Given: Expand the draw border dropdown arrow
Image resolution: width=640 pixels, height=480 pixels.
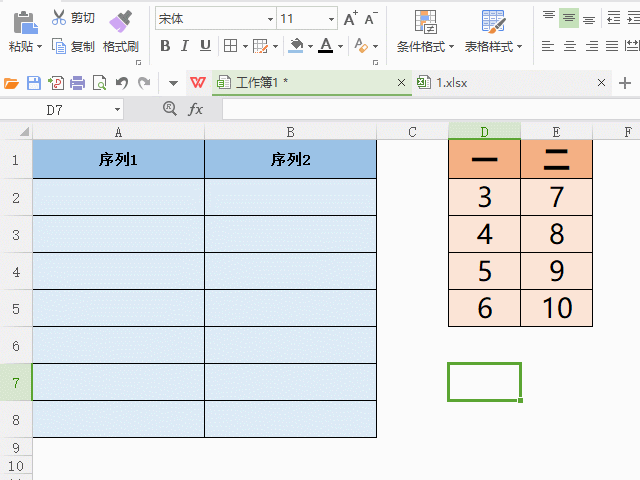Looking at the screenshot, I should point(275,47).
